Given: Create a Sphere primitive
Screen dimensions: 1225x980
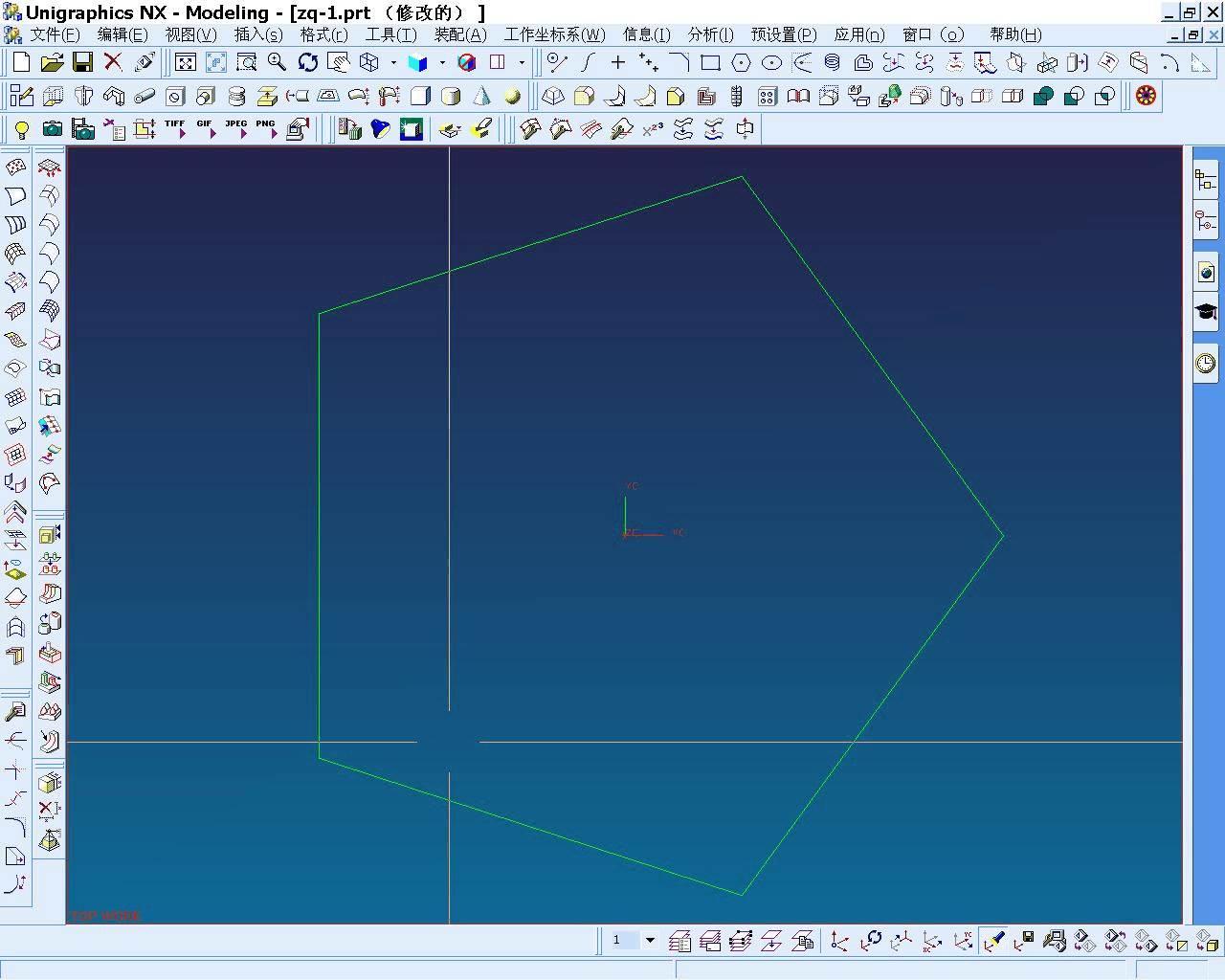Looking at the screenshot, I should click(x=512, y=96).
